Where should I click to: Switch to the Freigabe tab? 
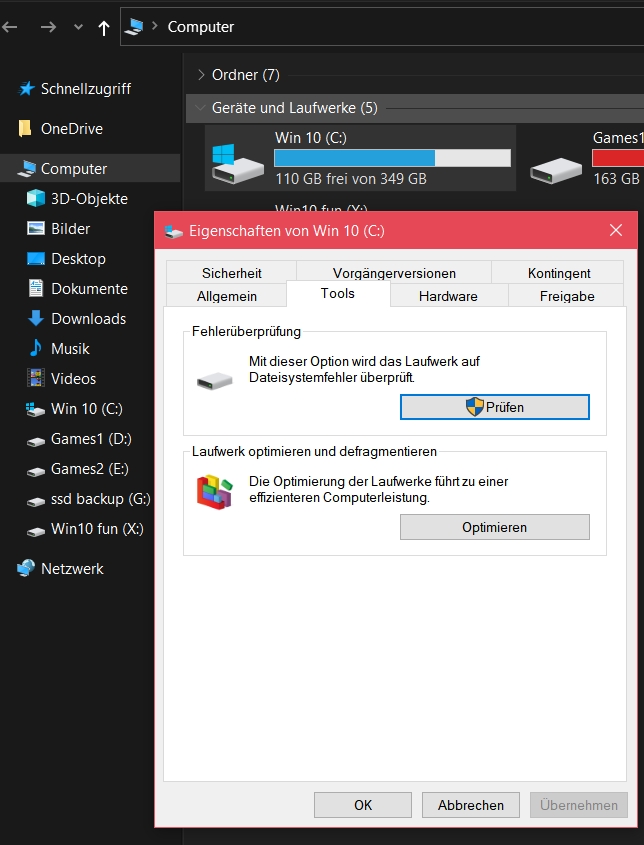tap(567, 296)
